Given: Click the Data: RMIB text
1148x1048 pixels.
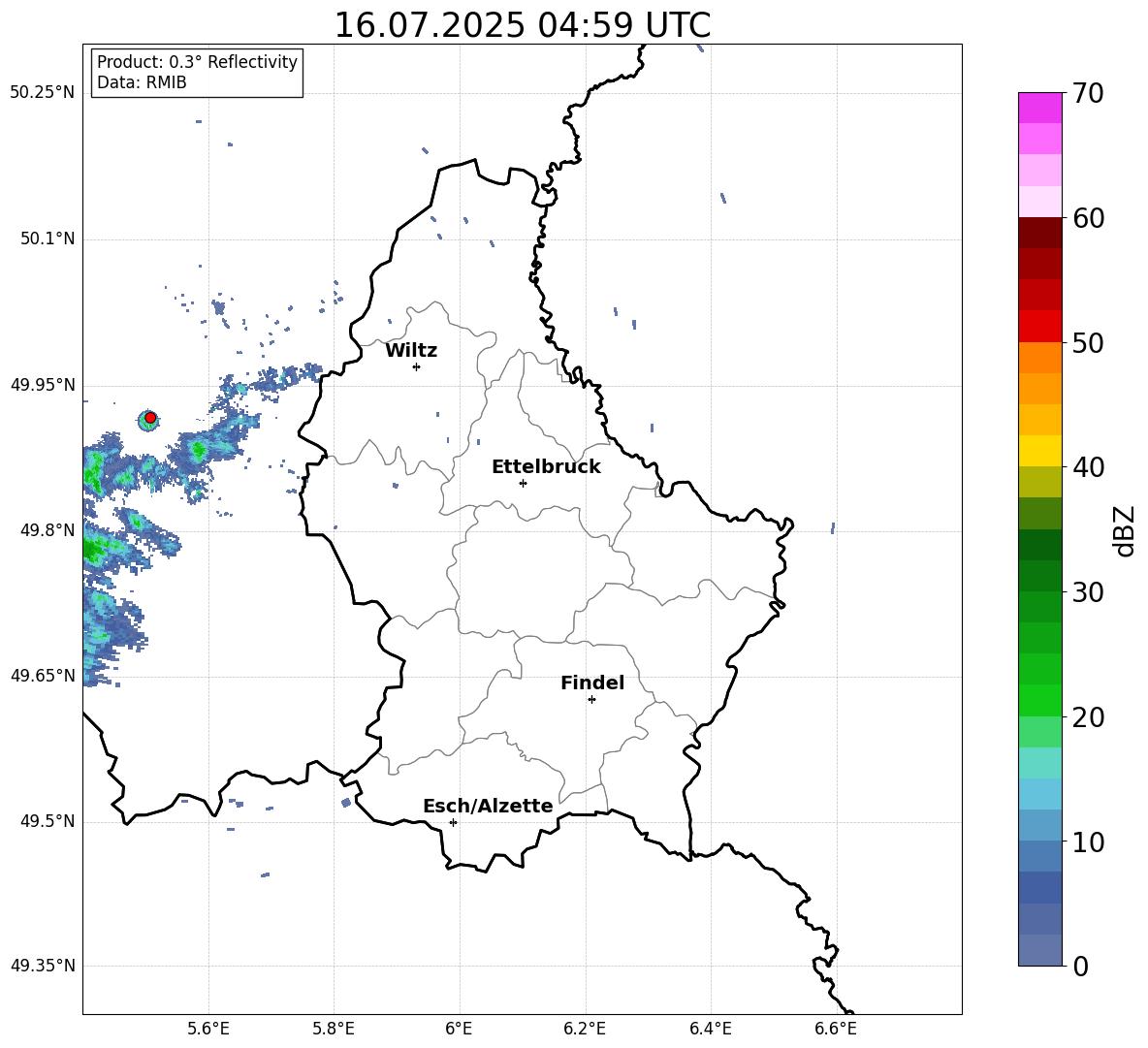Looking at the screenshot, I should 142,82.
